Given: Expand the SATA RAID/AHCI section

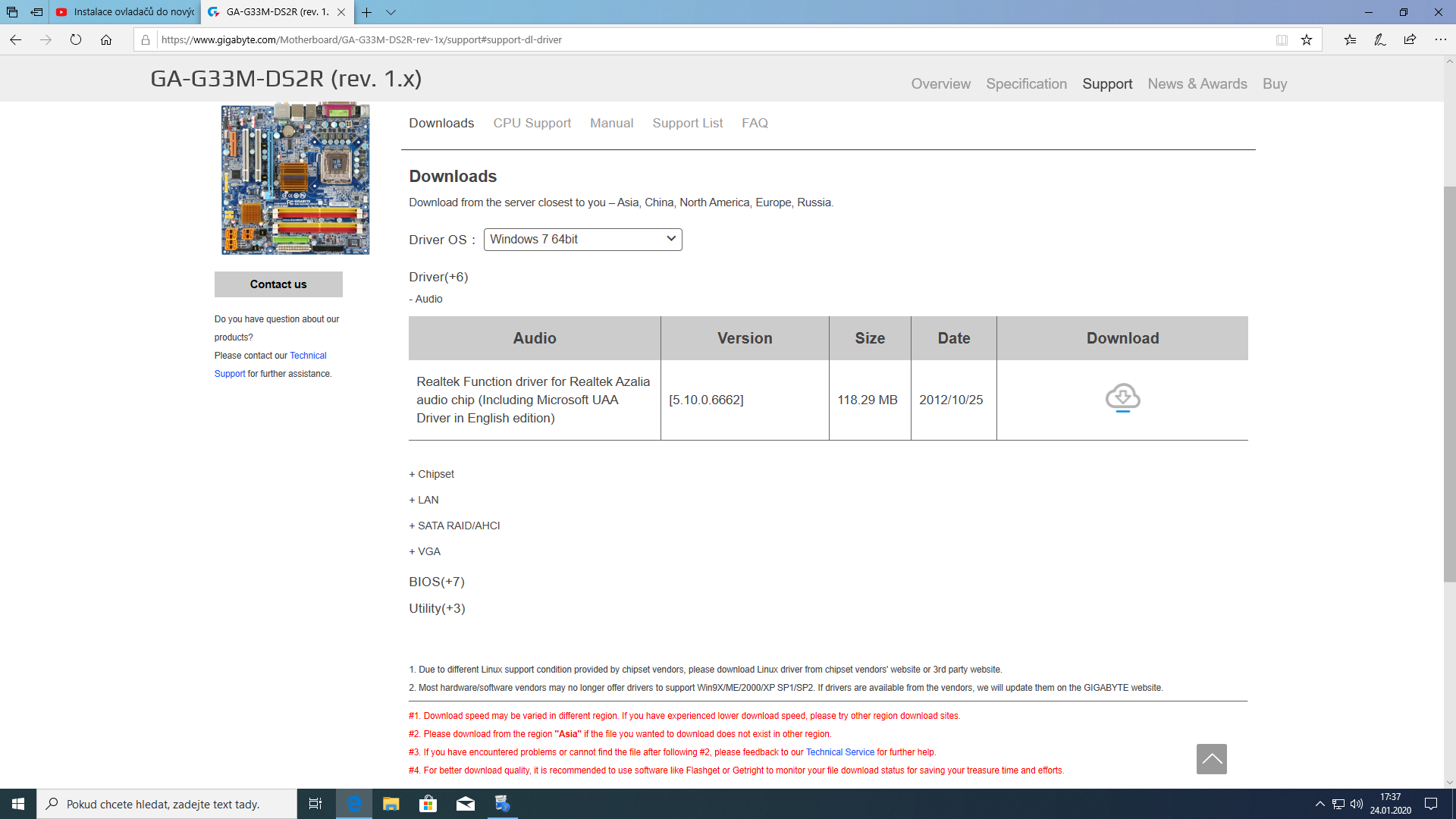Looking at the screenshot, I should (x=454, y=526).
